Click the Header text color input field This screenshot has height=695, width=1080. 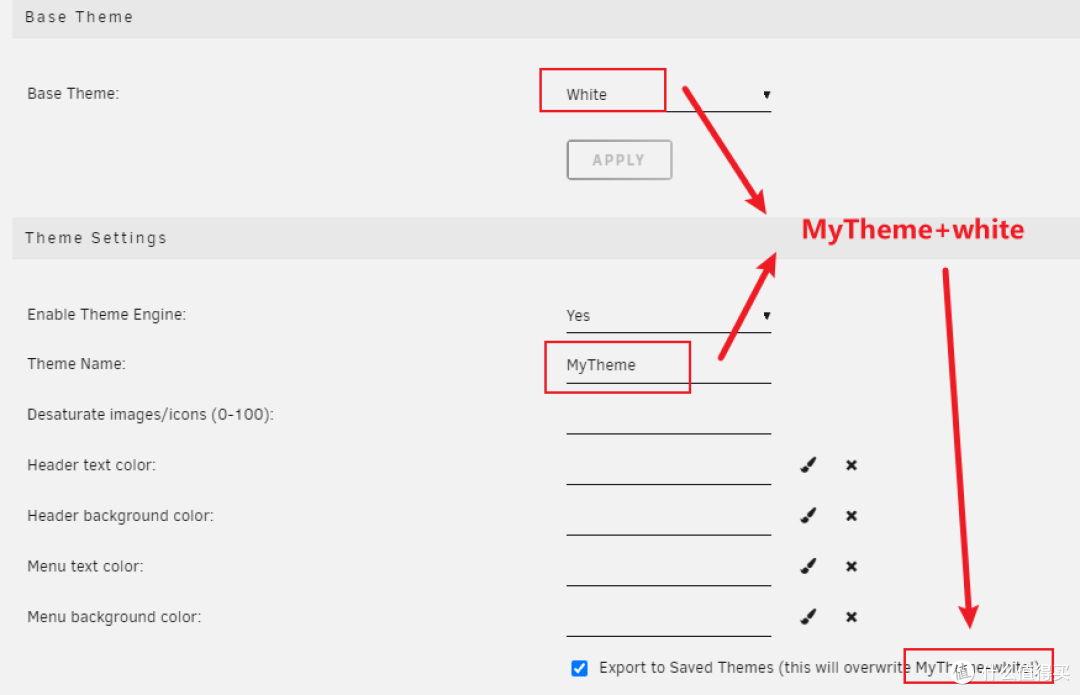tap(668, 467)
